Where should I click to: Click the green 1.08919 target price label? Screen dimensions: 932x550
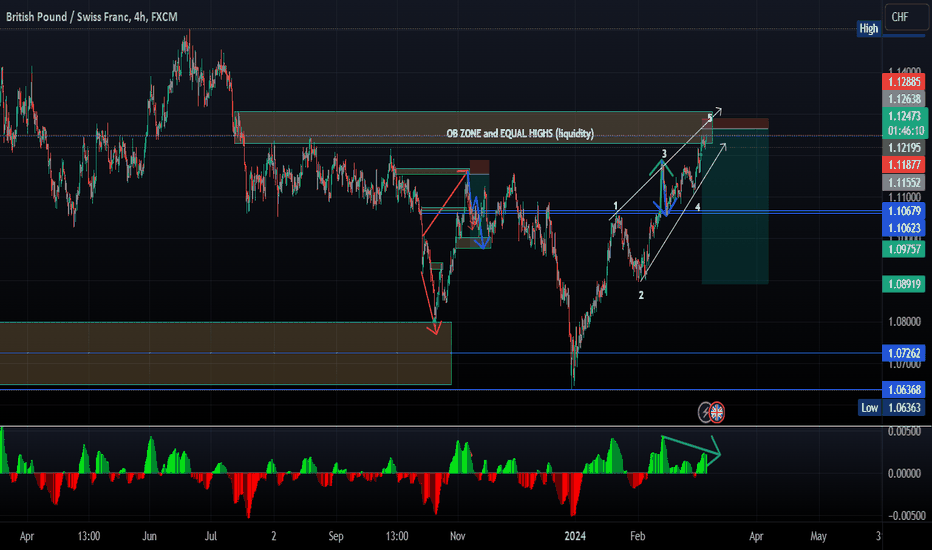click(904, 284)
